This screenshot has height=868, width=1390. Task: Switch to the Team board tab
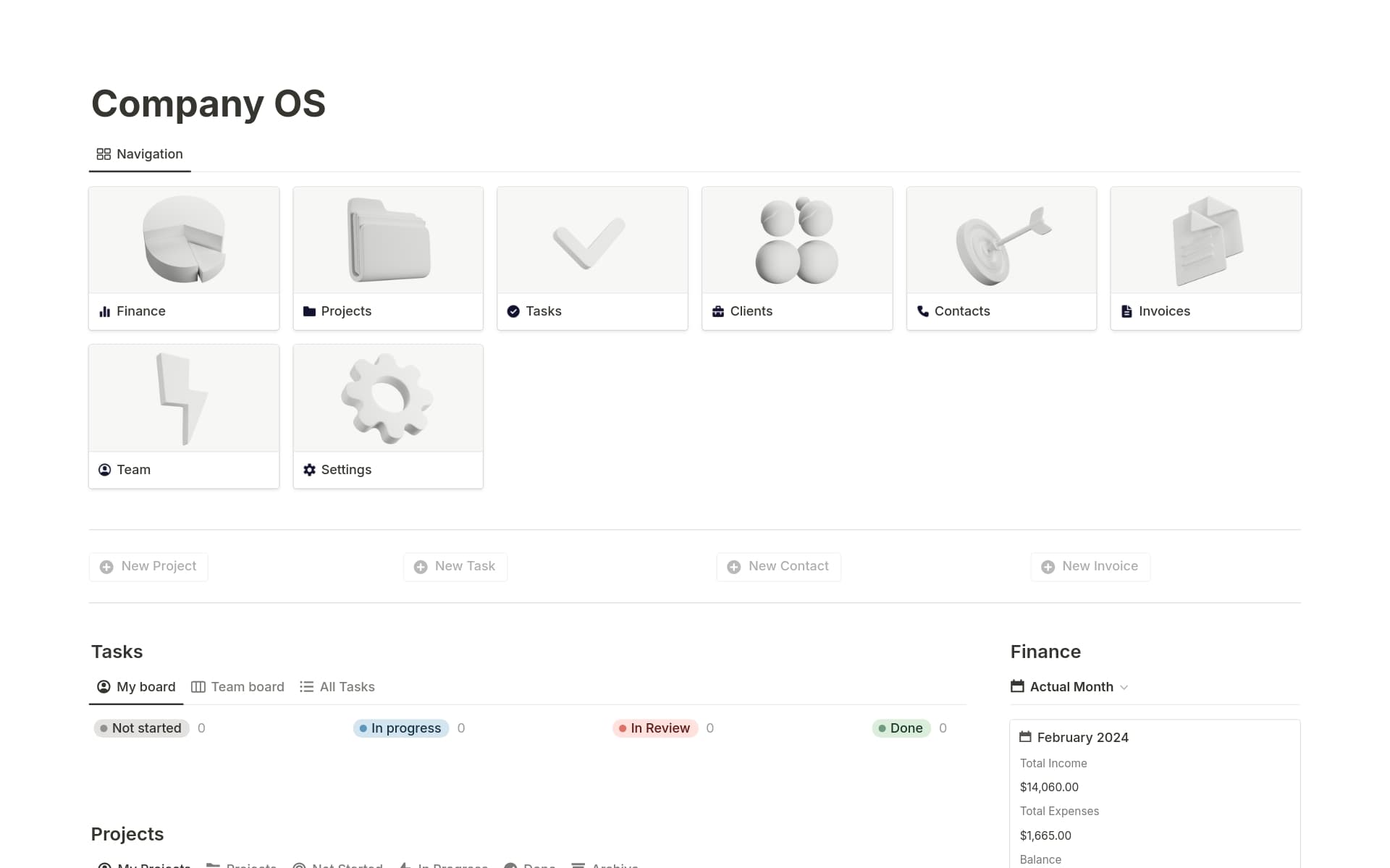tap(247, 686)
